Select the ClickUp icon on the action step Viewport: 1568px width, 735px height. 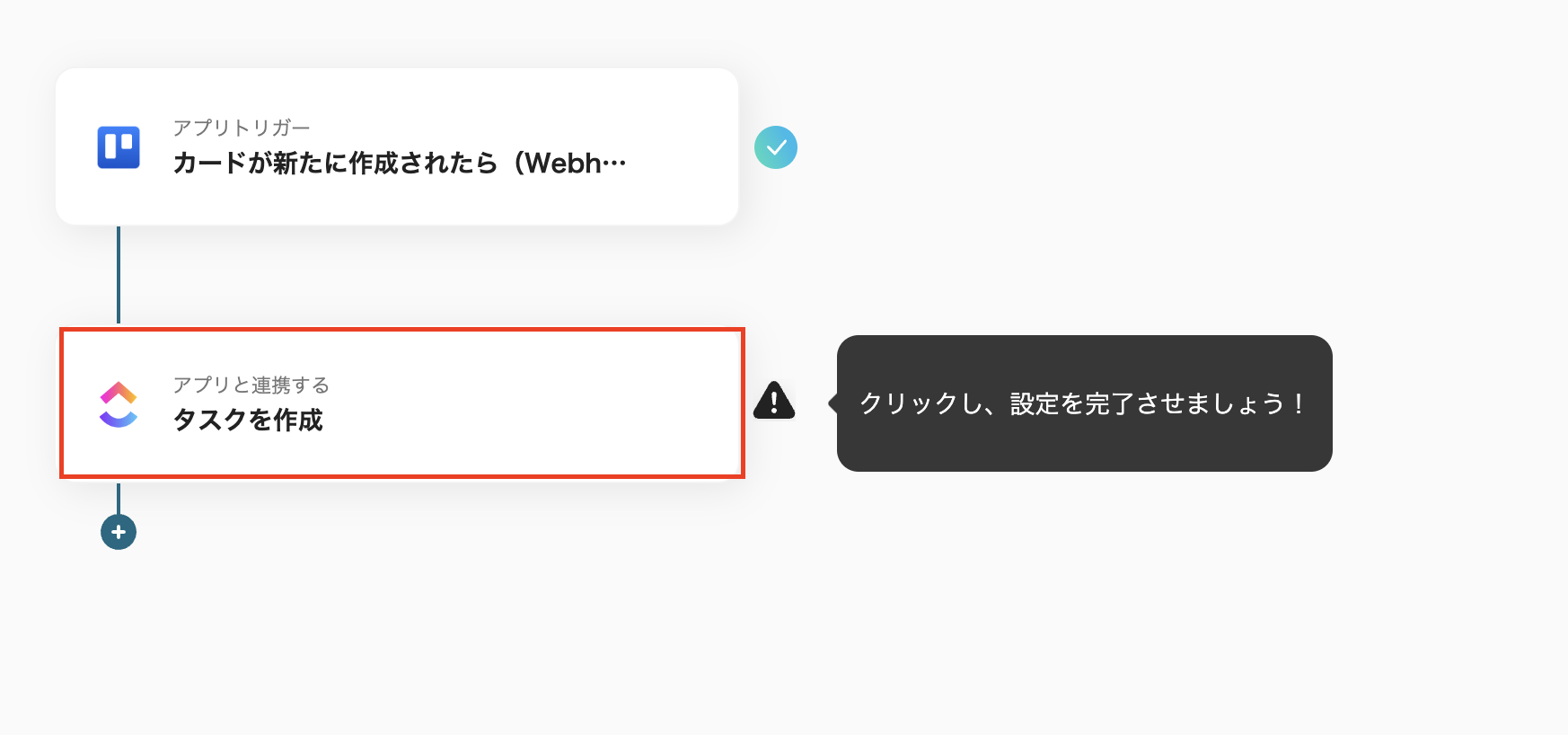click(118, 403)
